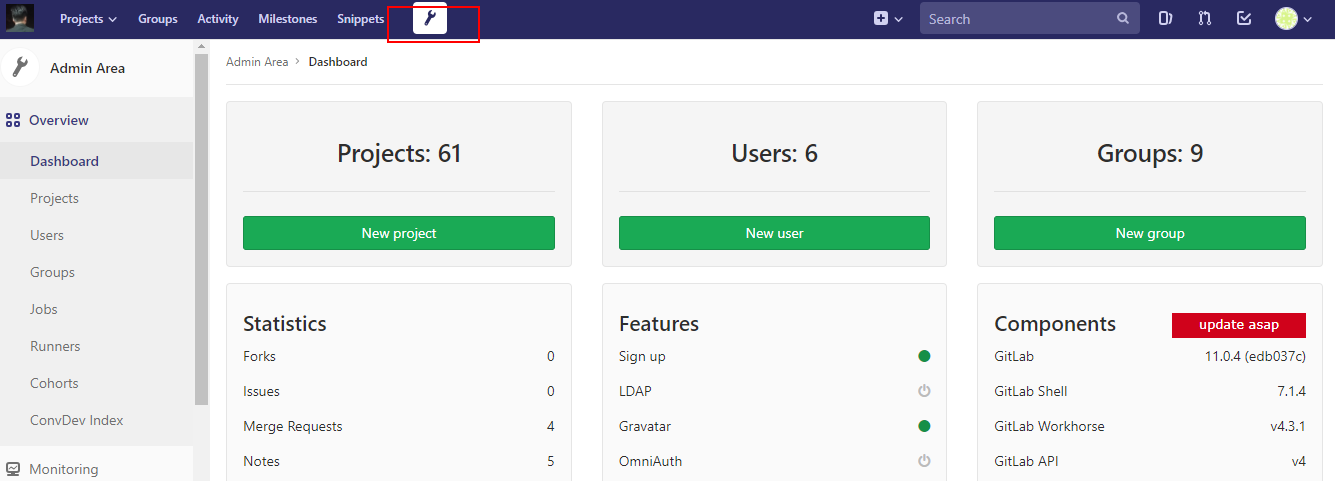Open the Milestones menu item
This screenshot has width=1335, height=481.
coord(288,19)
